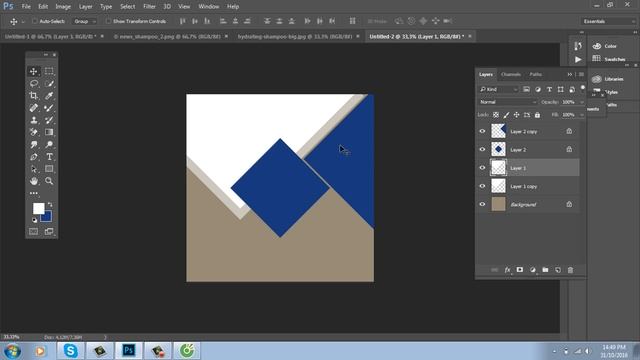This screenshot has height=360, width=640.
Task: Select the Smudge tool
Action: coord(33,144)
